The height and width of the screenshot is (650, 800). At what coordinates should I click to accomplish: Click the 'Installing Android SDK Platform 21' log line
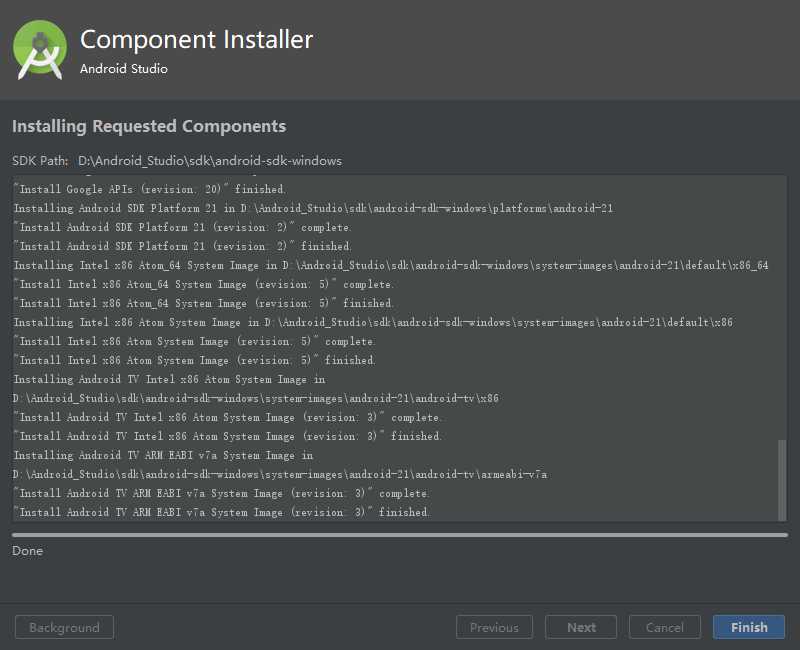coord(312,208)
